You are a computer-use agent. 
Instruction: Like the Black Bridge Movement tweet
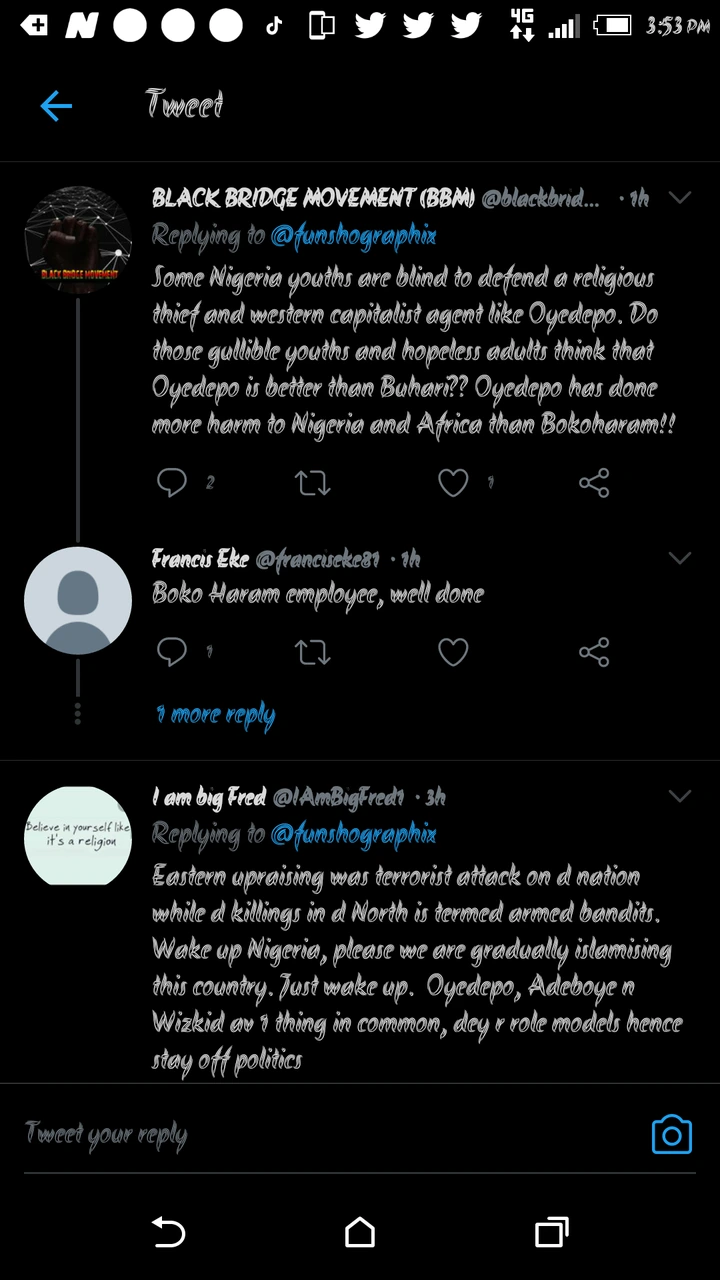453,484
